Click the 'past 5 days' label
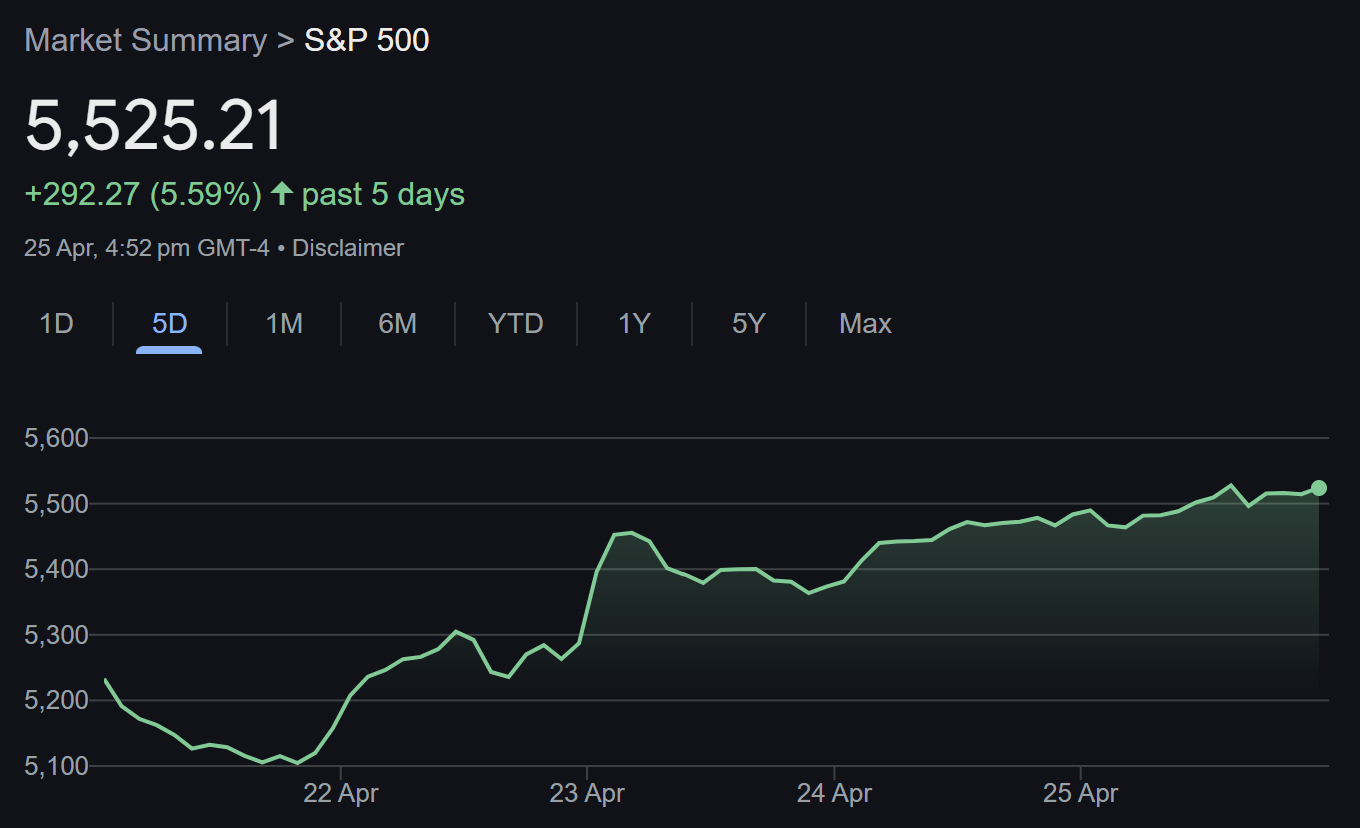1360x828 pixels. click(x=383, y=194)
